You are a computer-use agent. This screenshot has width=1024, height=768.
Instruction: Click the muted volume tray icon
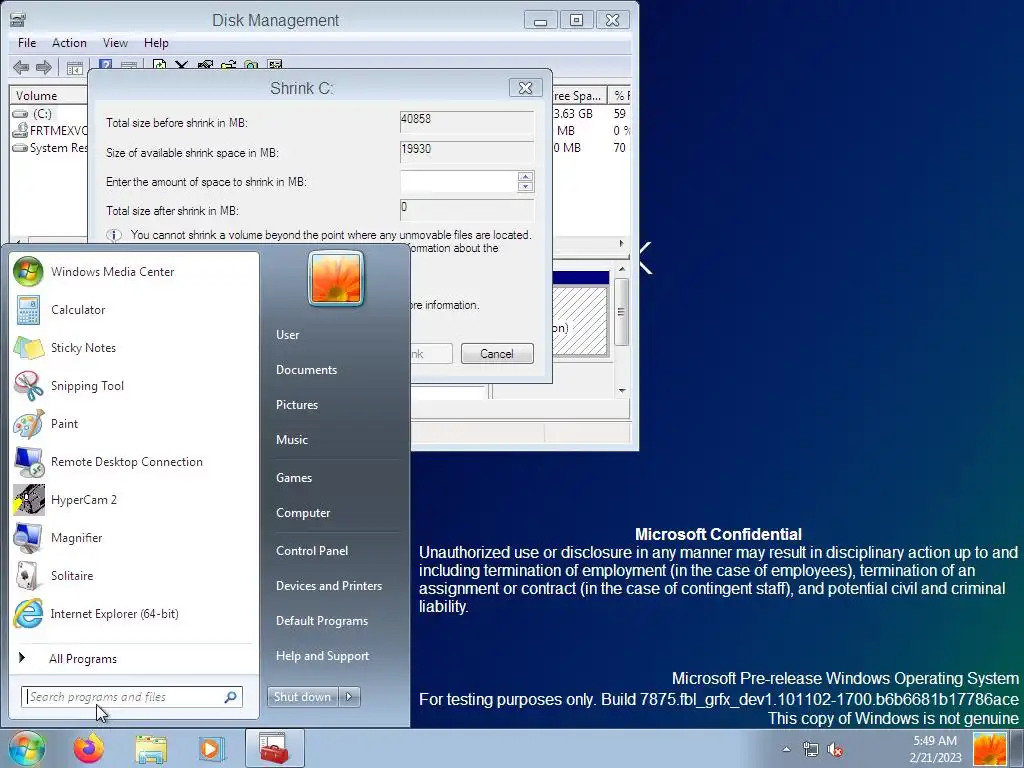[x=835, y=749]
